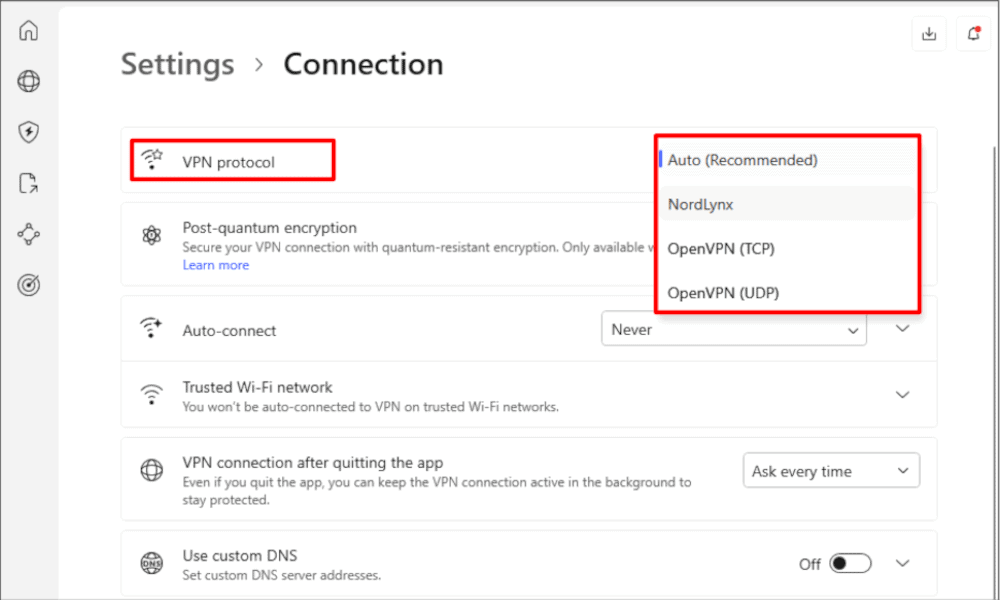
Task: Click the VPN protocol Wi-Fi star icon
Action: click(x=152, y=159)
